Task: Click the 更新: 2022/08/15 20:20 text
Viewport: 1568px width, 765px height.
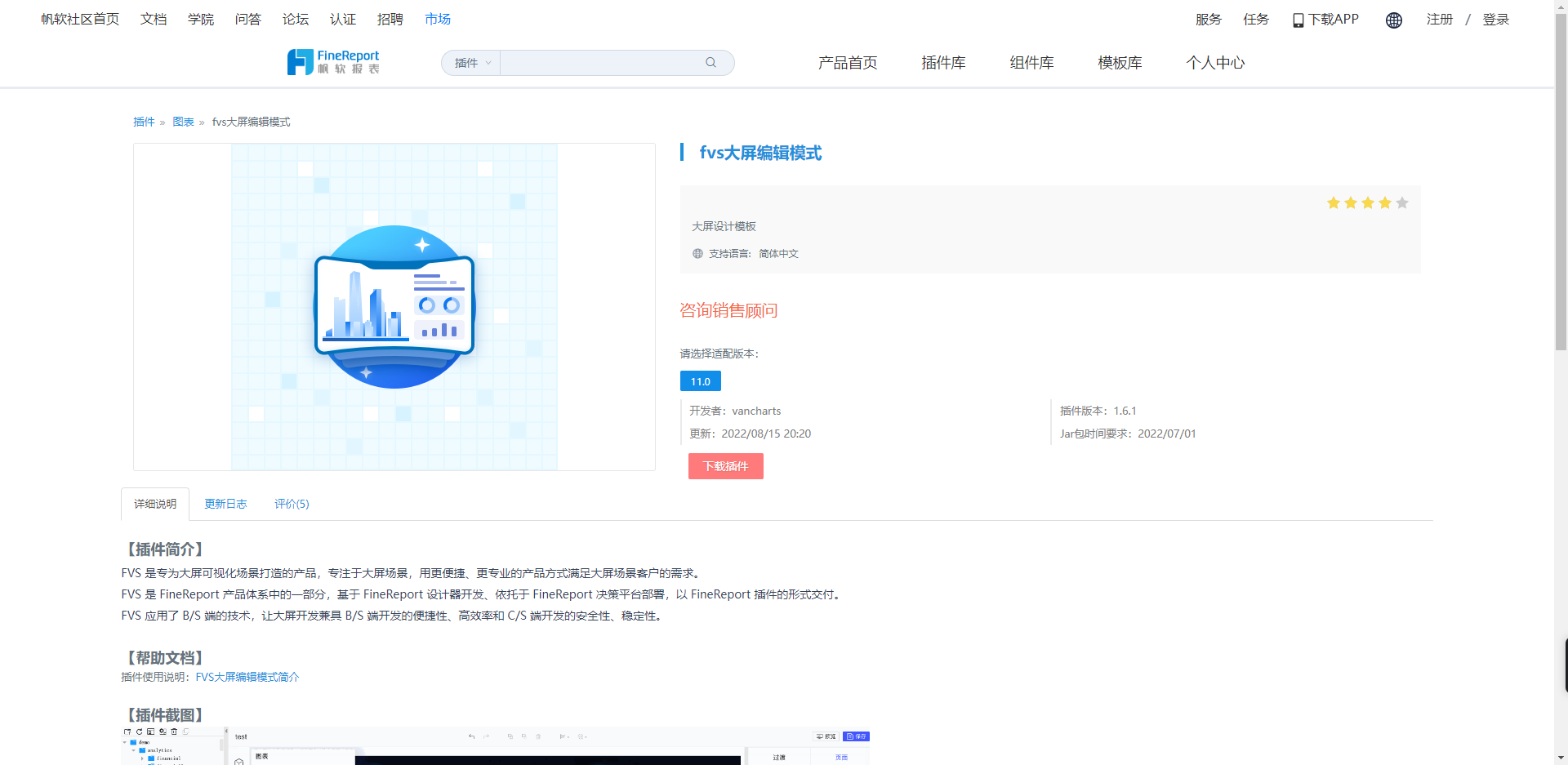Action: pos(750,434)
